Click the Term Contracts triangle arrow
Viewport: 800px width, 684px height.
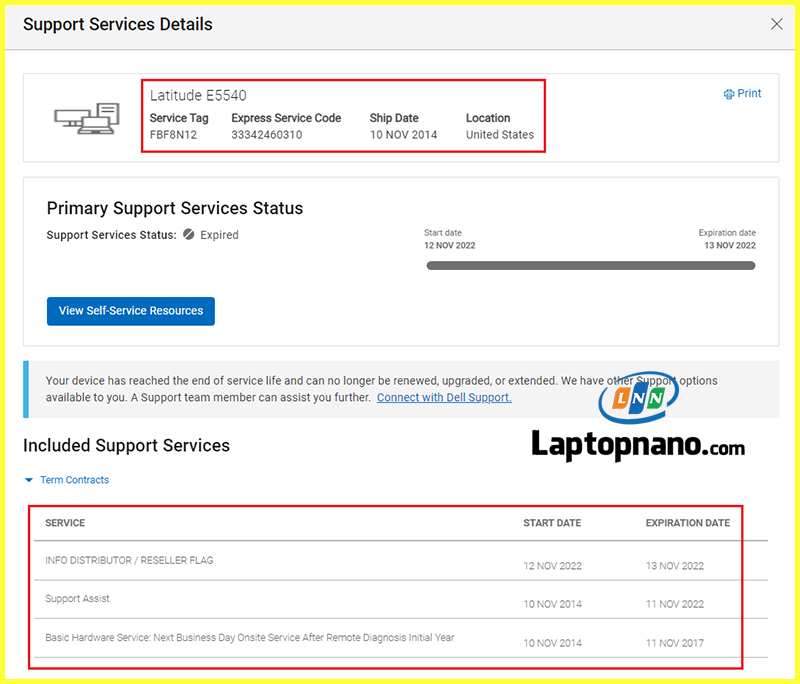tap(29, 480)
